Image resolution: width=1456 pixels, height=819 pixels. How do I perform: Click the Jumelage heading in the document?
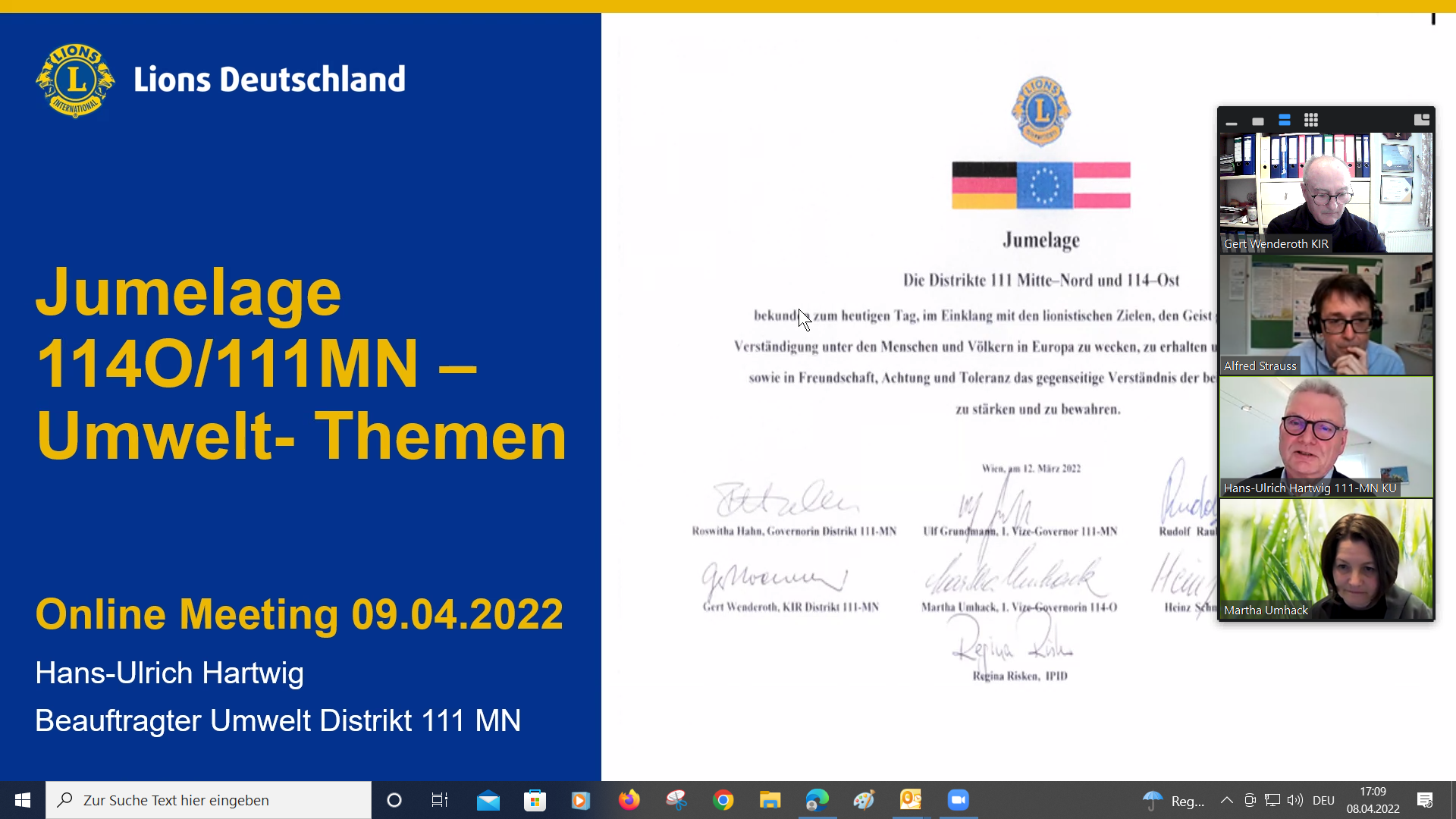[1041, 240]
